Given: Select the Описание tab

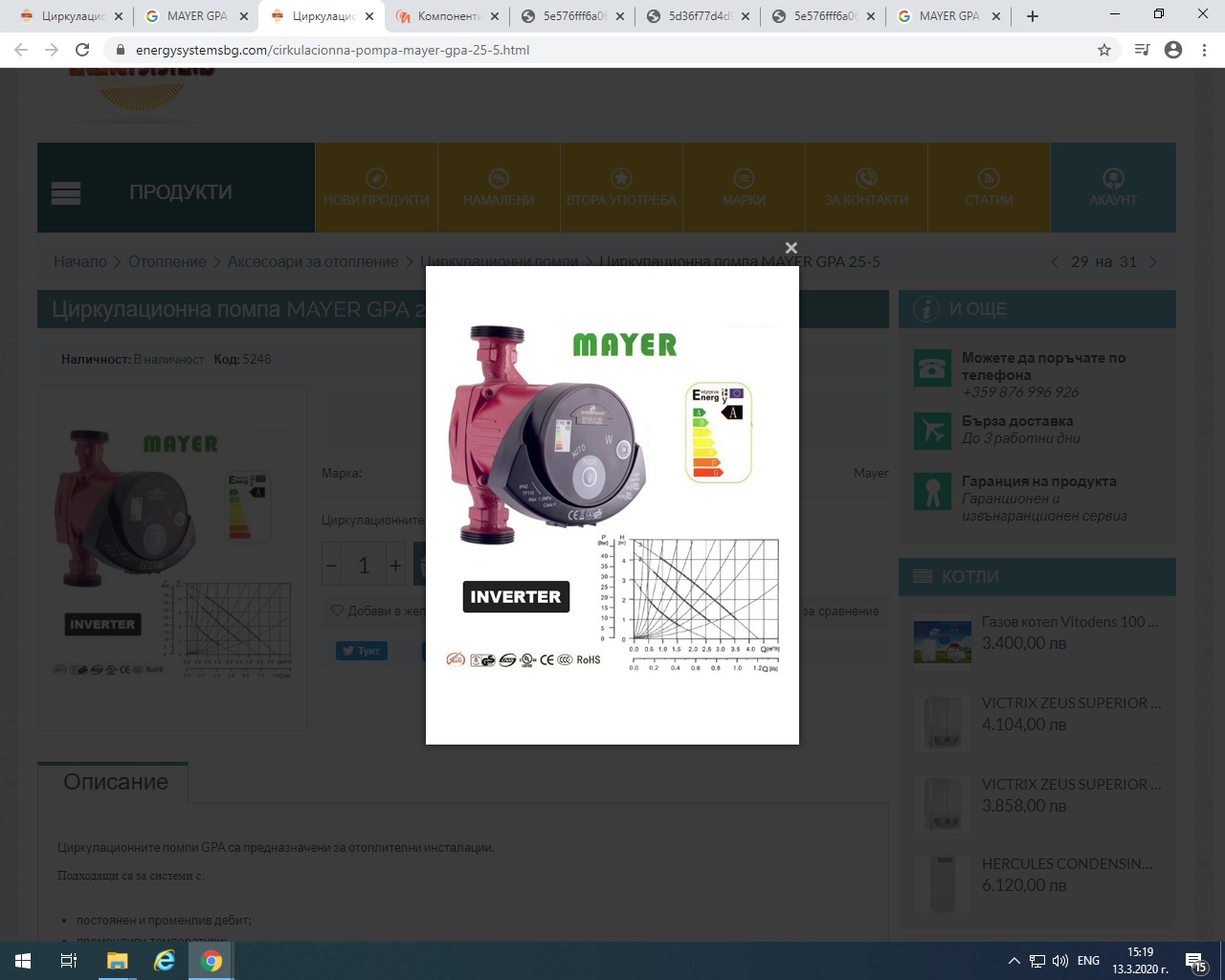Looking at the screenshot, I should pos(115,782).
